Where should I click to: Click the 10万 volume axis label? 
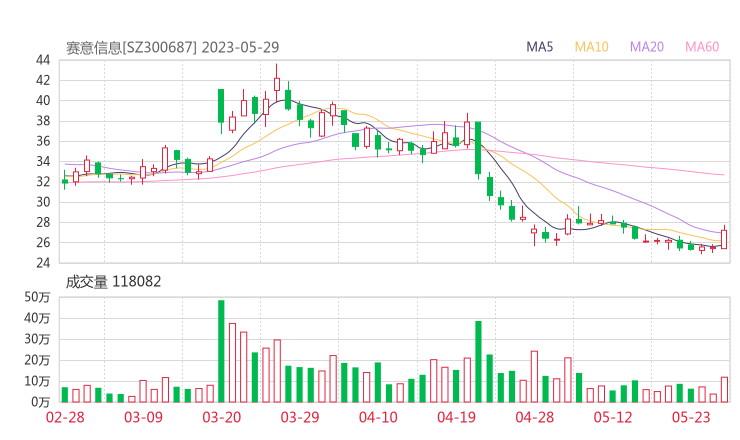pos(37,381)
